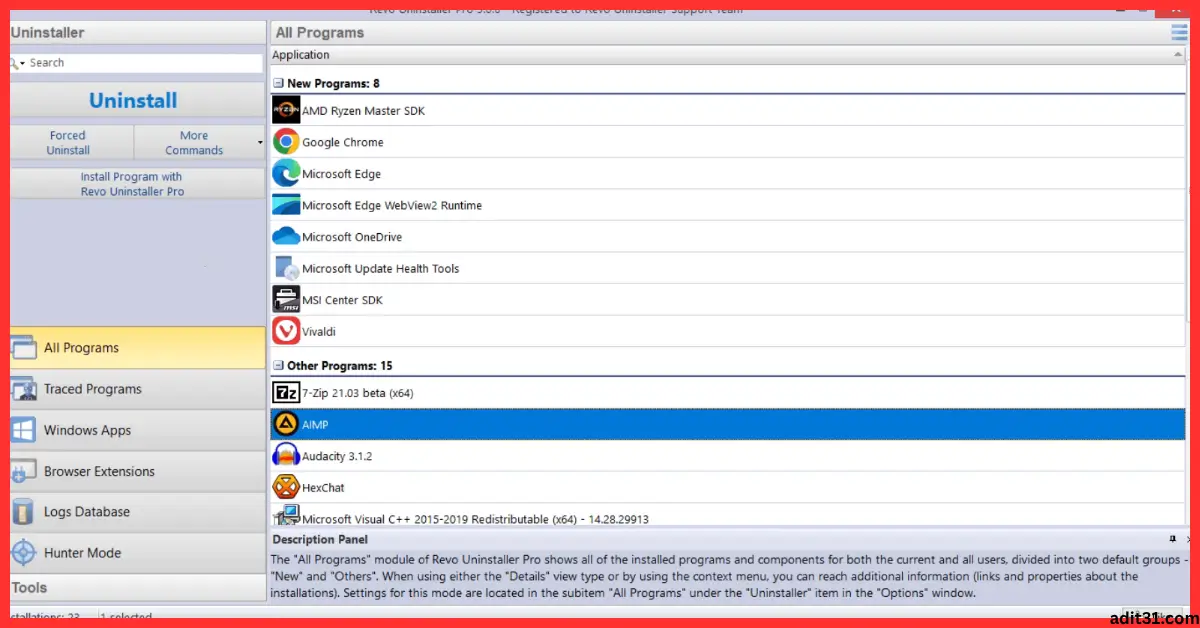Expand the Tools section
The width and height of the screenshot is (1200, 628).
pyautogui.click(x=137, y=588)
